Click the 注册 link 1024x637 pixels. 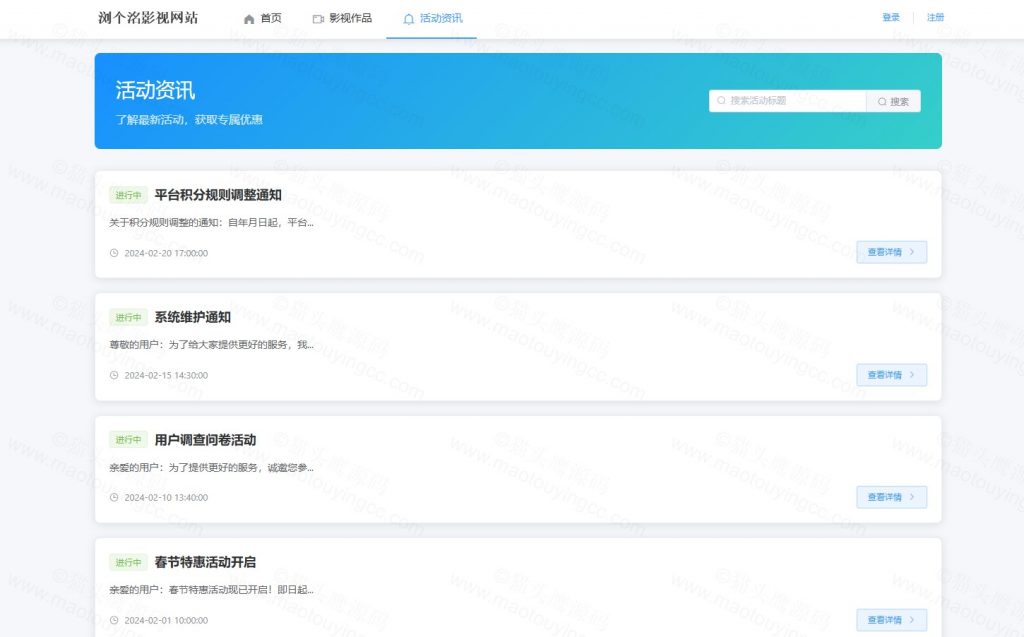pos(935,18)
